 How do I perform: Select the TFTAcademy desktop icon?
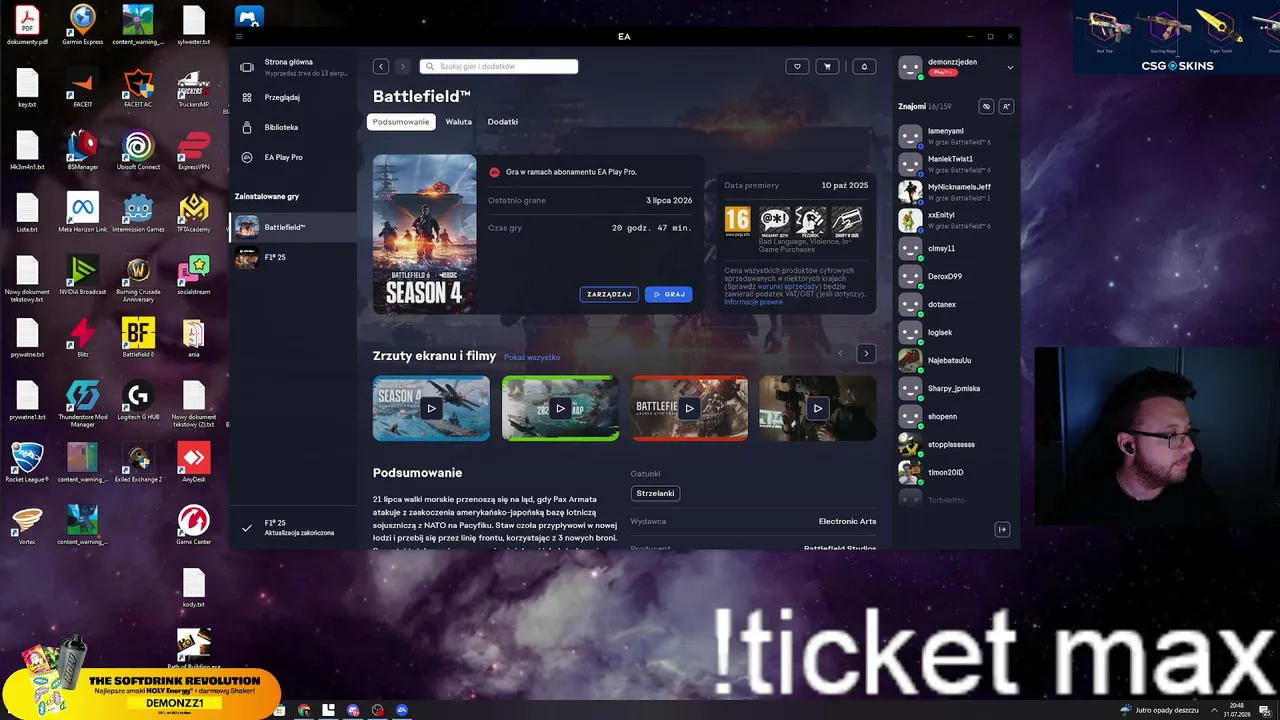tap(194, 212)
